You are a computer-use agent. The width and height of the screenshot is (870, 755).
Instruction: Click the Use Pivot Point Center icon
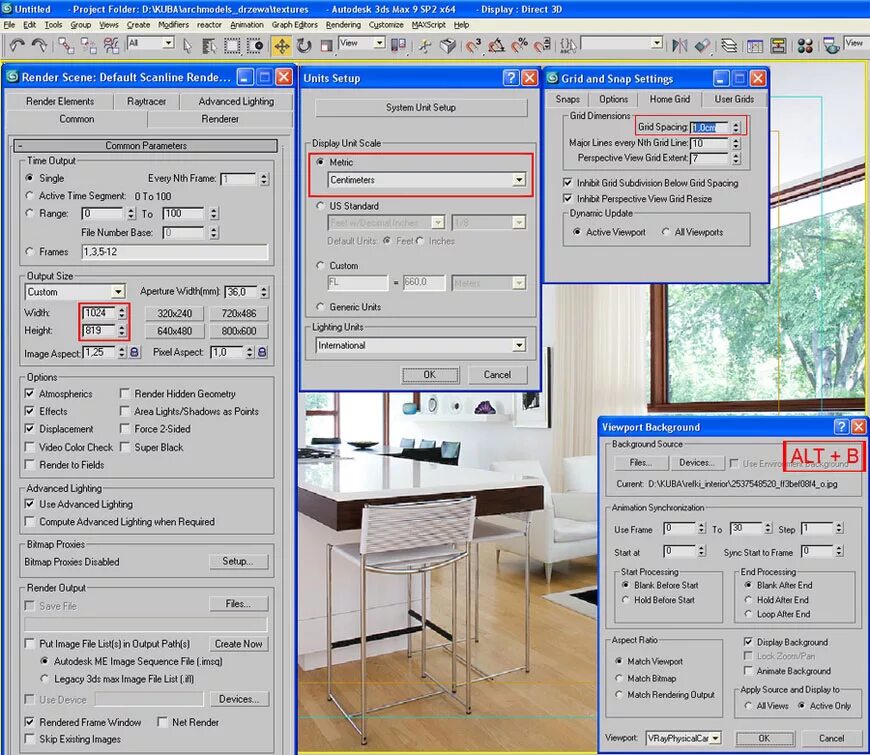click(398, 45)
